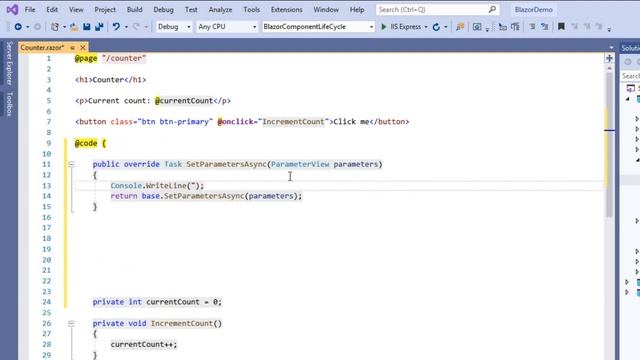
Task: Click the ParameterView type in method signature
Action: coord(300,164)
